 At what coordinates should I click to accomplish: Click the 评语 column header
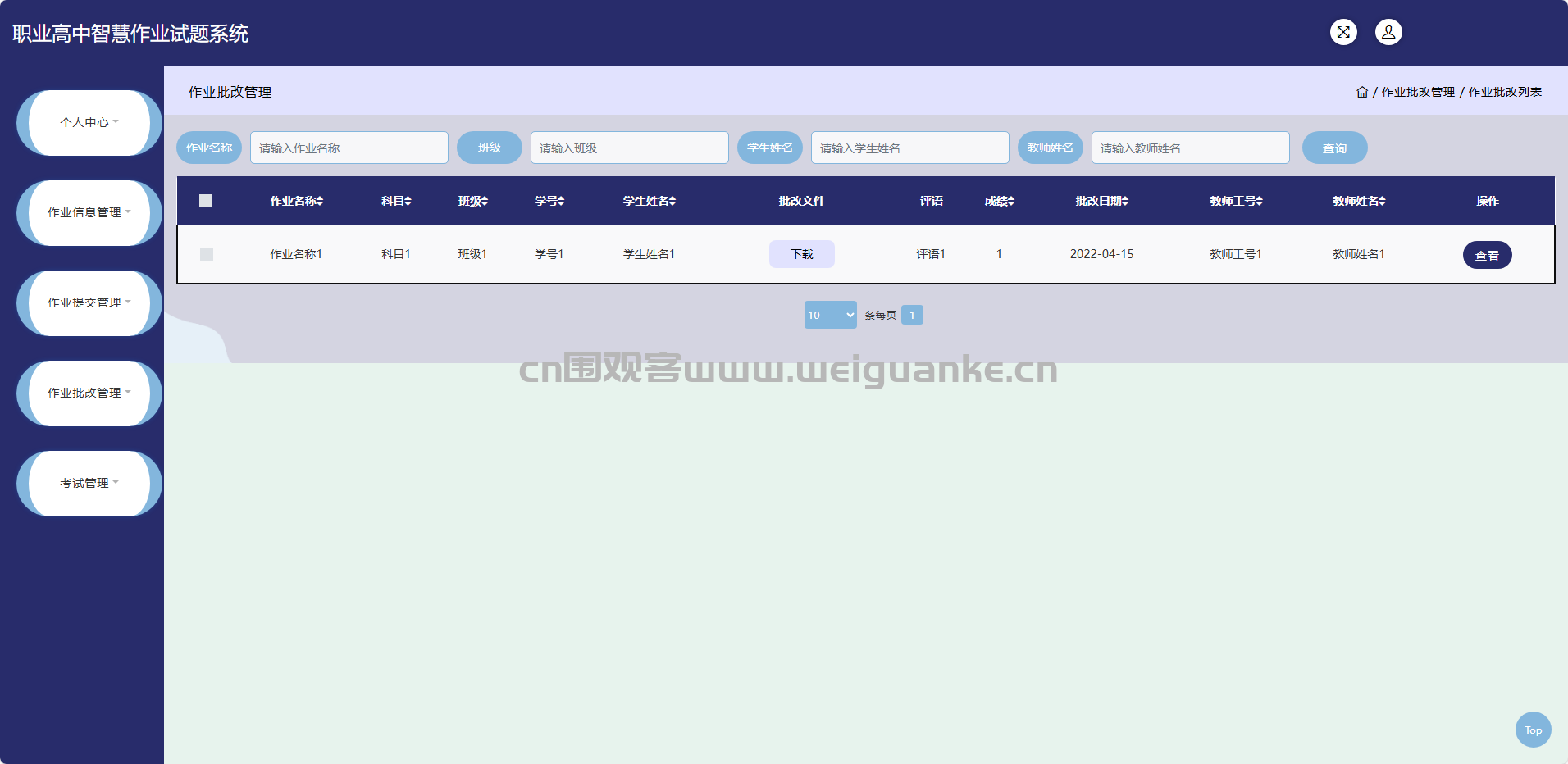(932, 201)
